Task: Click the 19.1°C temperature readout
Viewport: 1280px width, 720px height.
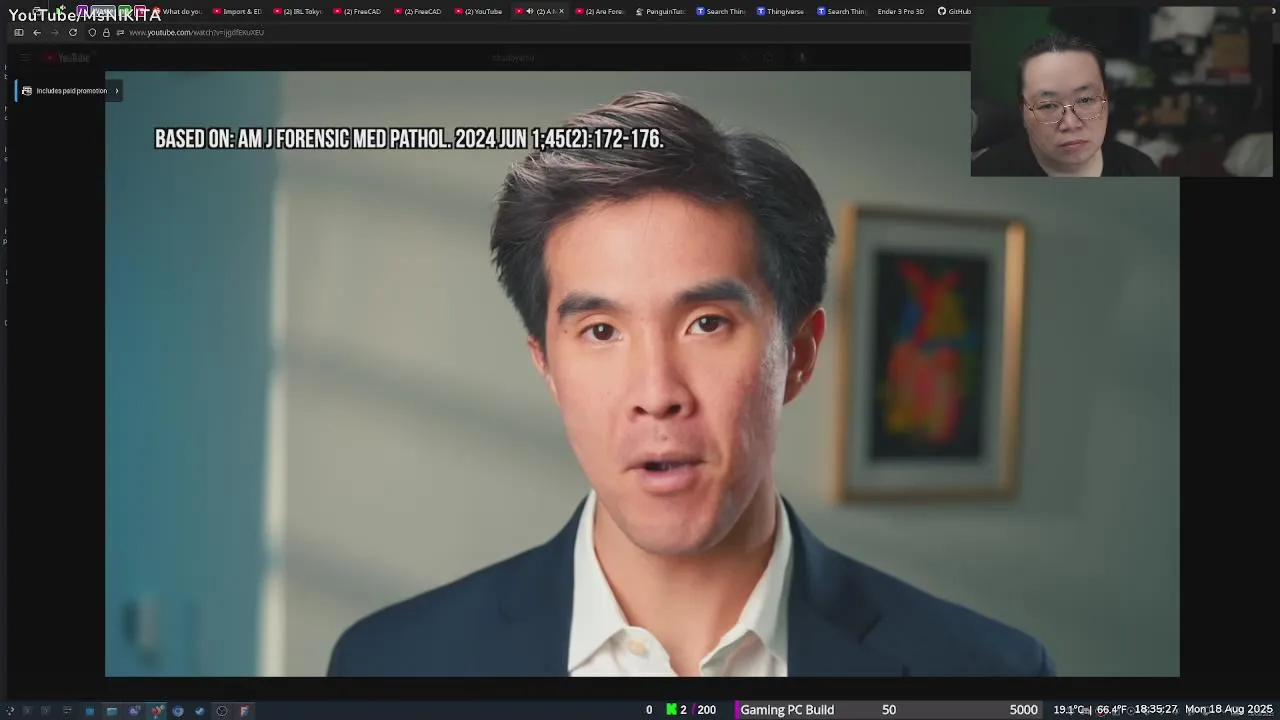Action: 1070,710
